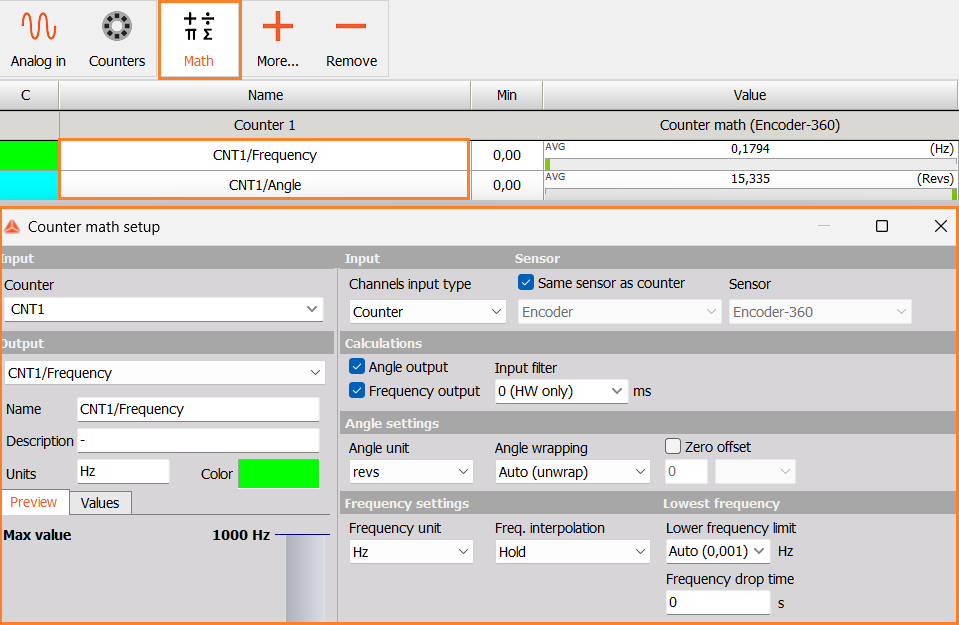The height and width of the screenshot is (625, 959).
Task: Click the cyan CNT1/Angle channel color cell
Action: (29, 185)
